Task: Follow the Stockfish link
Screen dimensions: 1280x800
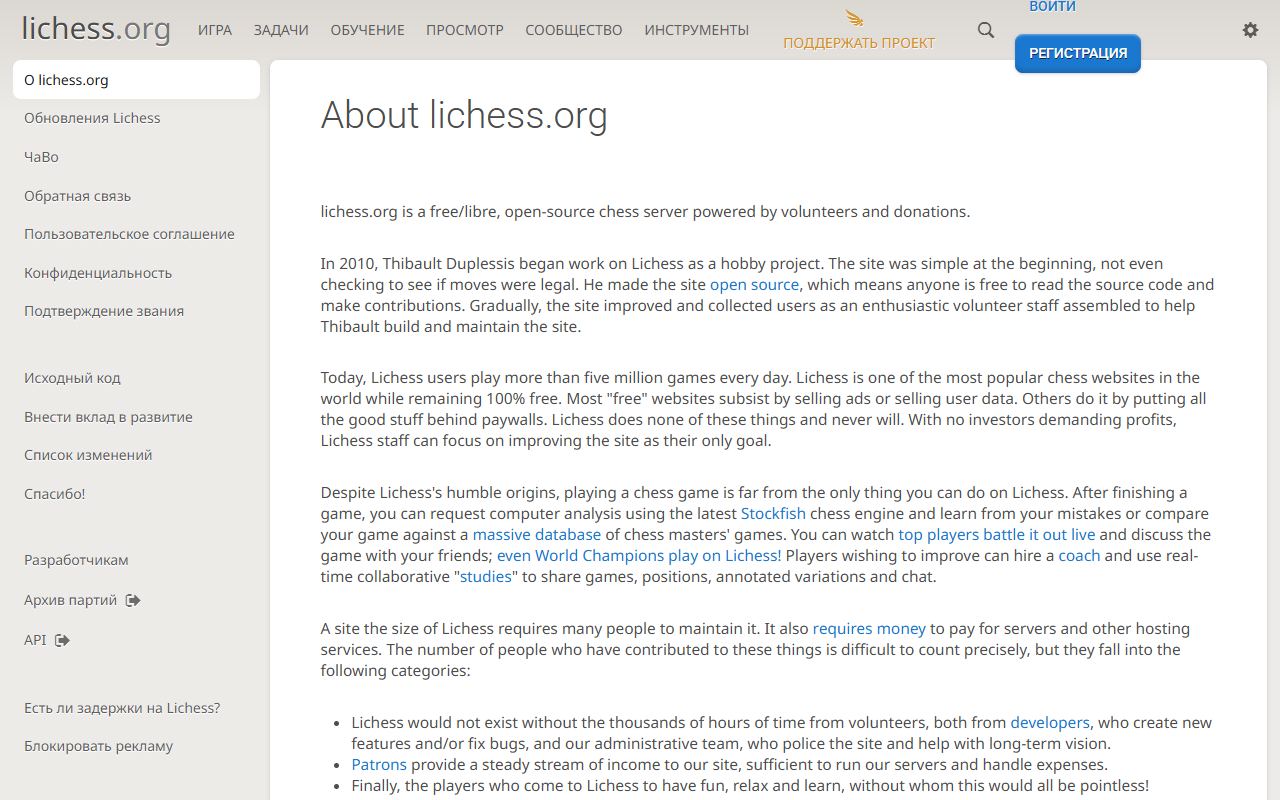Action: 773,513
